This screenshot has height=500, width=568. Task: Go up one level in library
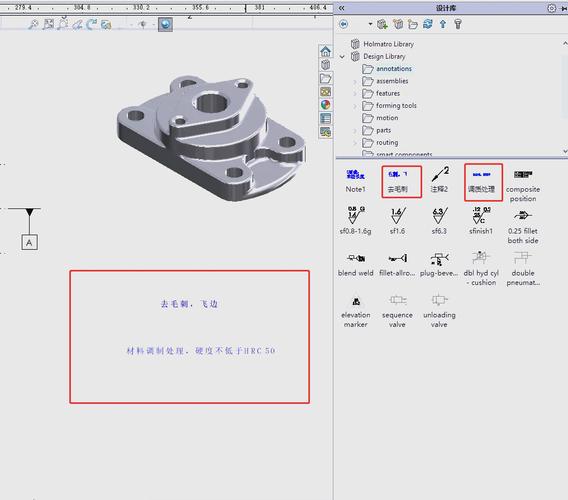(x=443, y=24)
